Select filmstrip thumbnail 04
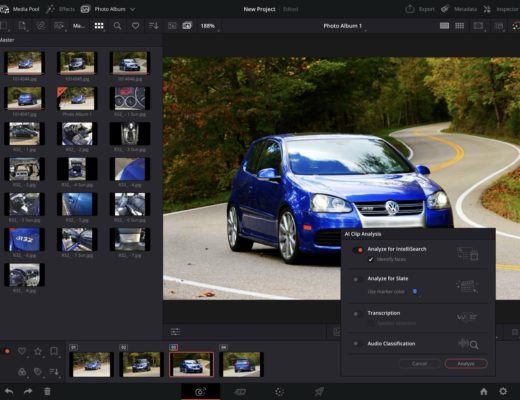The width and height of the screenshot is (520, 400). (x=242, y=365)
